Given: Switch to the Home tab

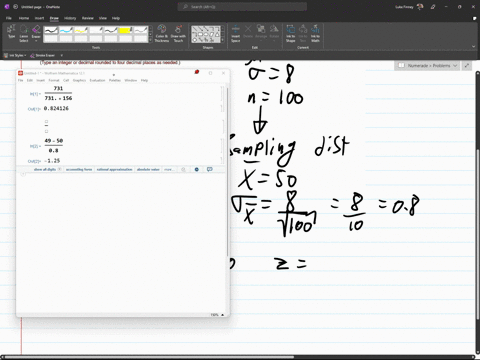Looking at the screenshot, I should [24, 18].
